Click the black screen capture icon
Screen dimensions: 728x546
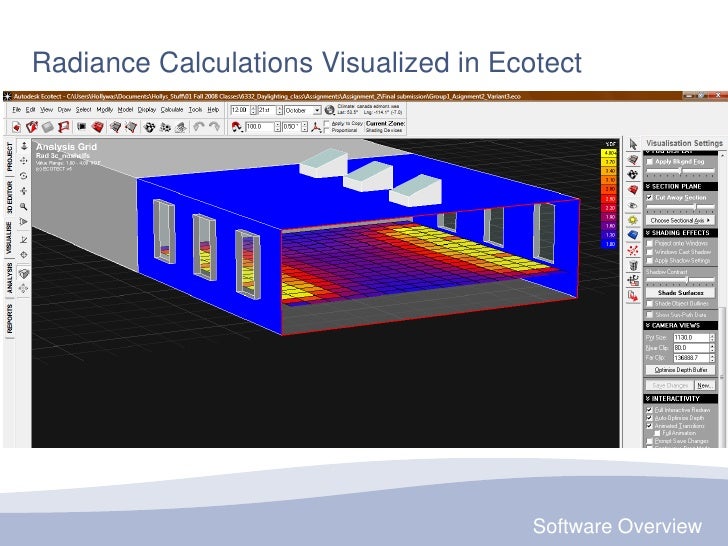point(81,126)
